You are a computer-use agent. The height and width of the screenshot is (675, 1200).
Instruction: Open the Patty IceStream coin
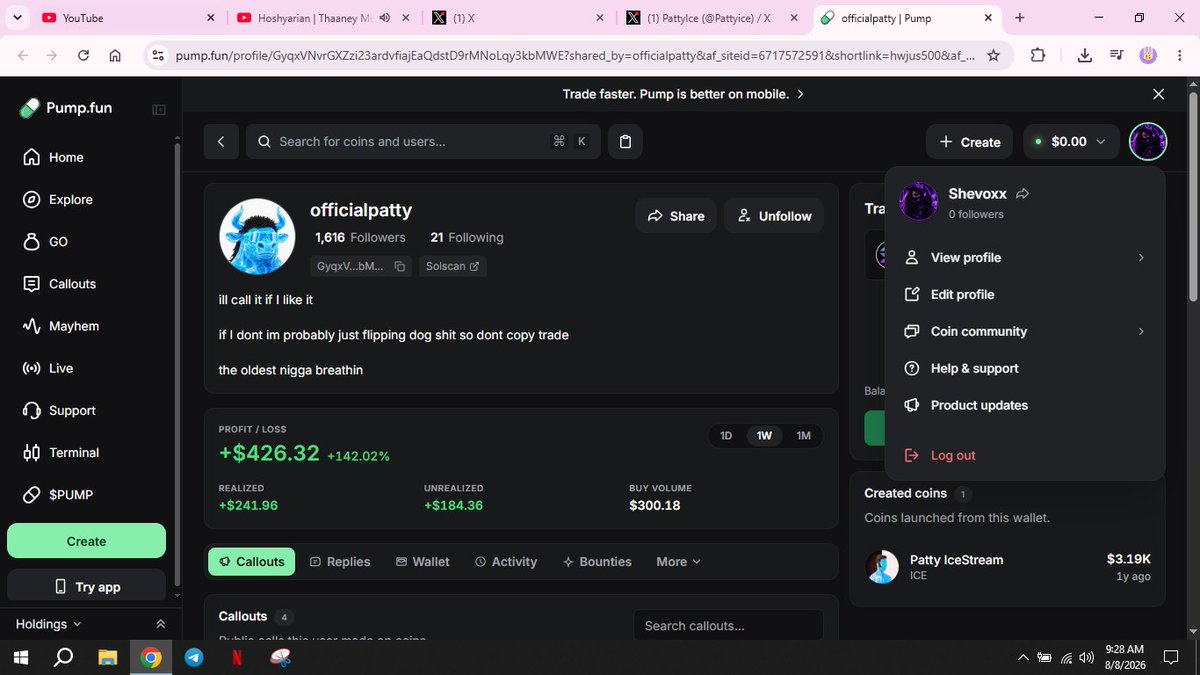click(x=1007, y=567)
